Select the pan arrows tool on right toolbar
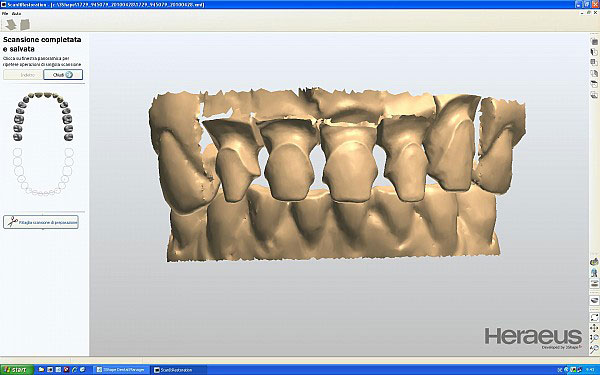The image size is (600, 375). tap(594, 328)
